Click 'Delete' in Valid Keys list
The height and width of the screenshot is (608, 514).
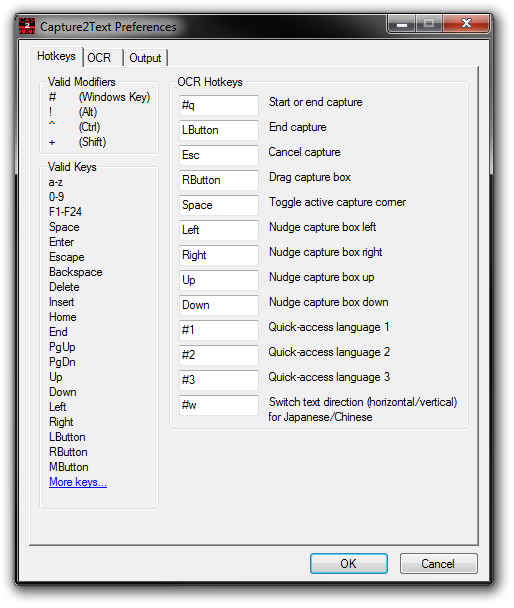[64, 287]
